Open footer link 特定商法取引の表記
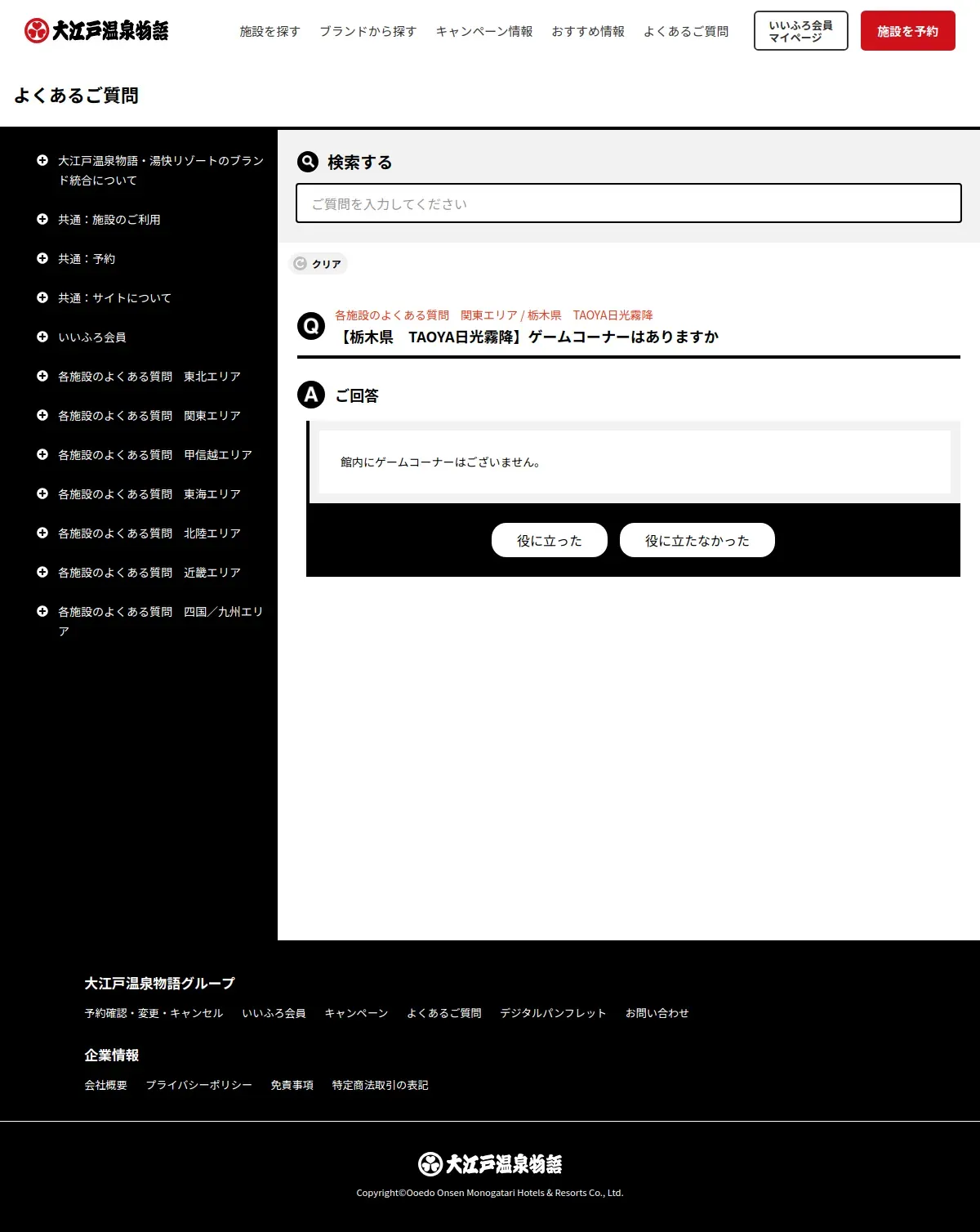980x1232 pixels. coord(381,1085)
